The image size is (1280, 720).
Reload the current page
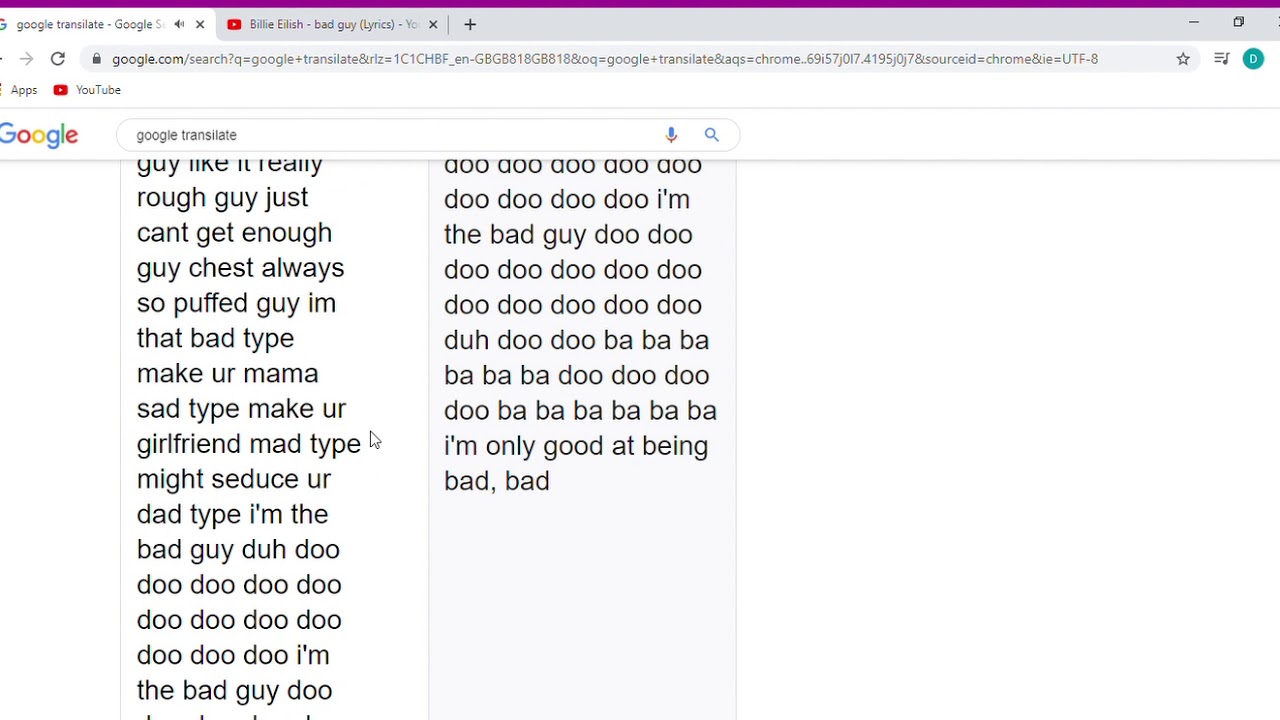click(x=58, y=59)
